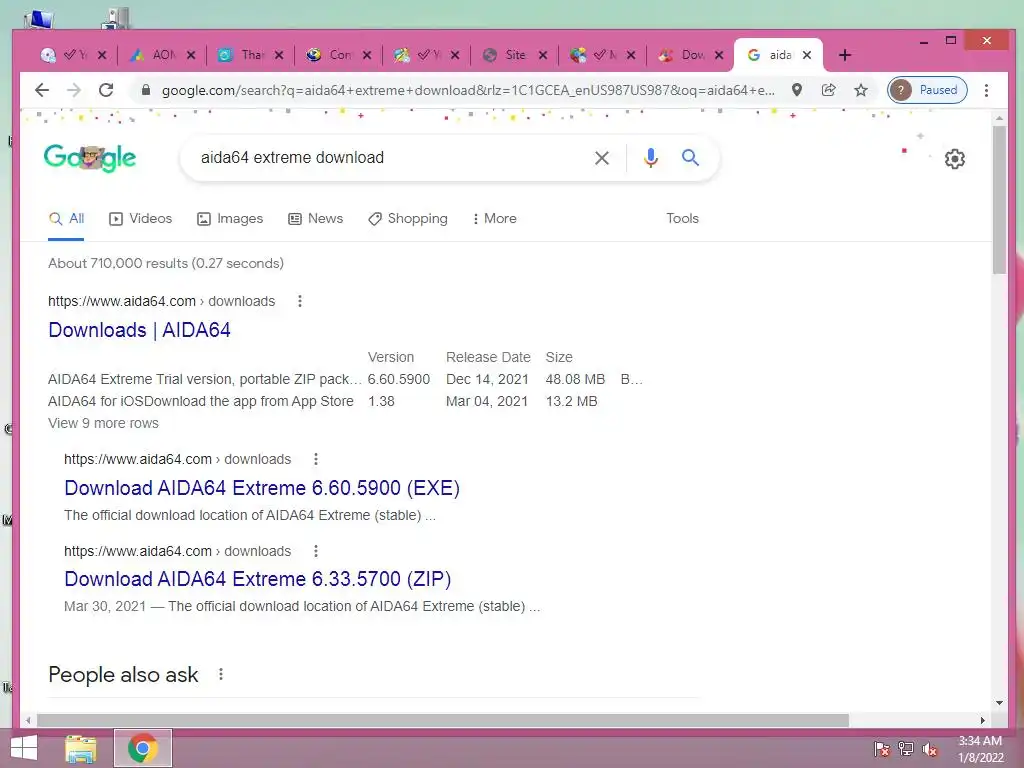Click the scroll down arrow
This screenshot has width=1024, height=768.
click(x=999, y=703)
